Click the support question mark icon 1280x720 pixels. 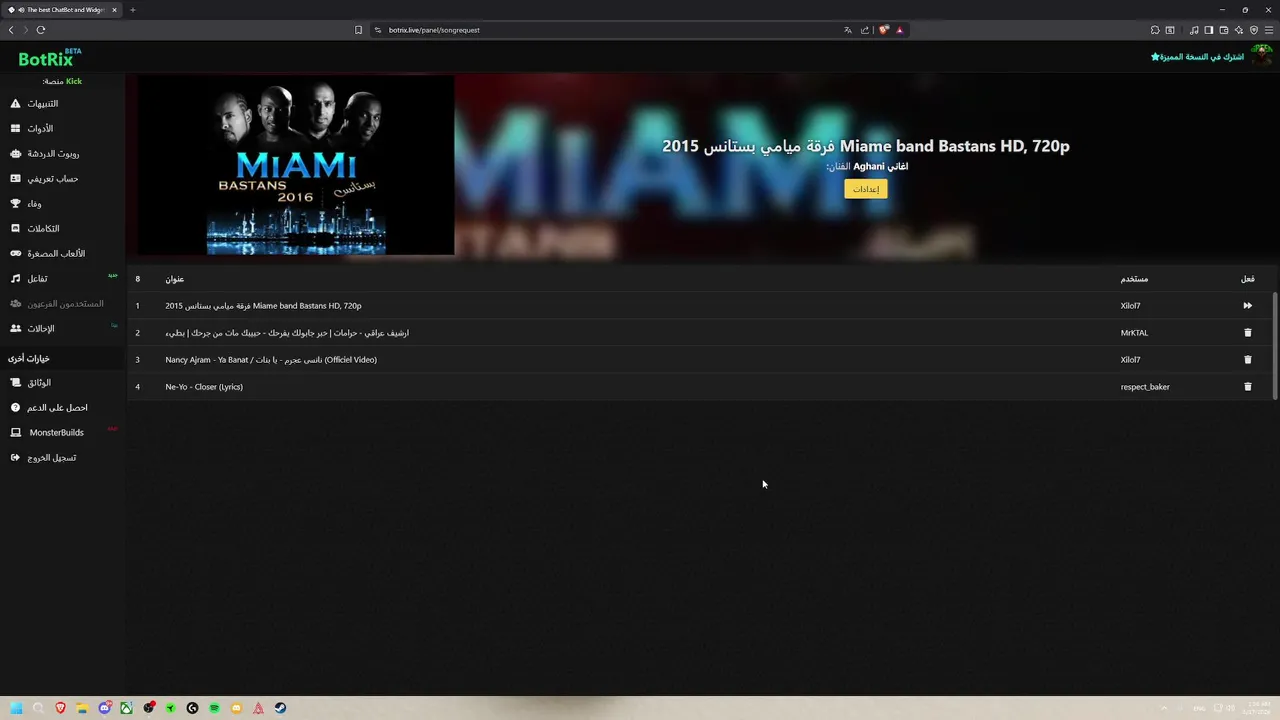(x=15, y=408)
